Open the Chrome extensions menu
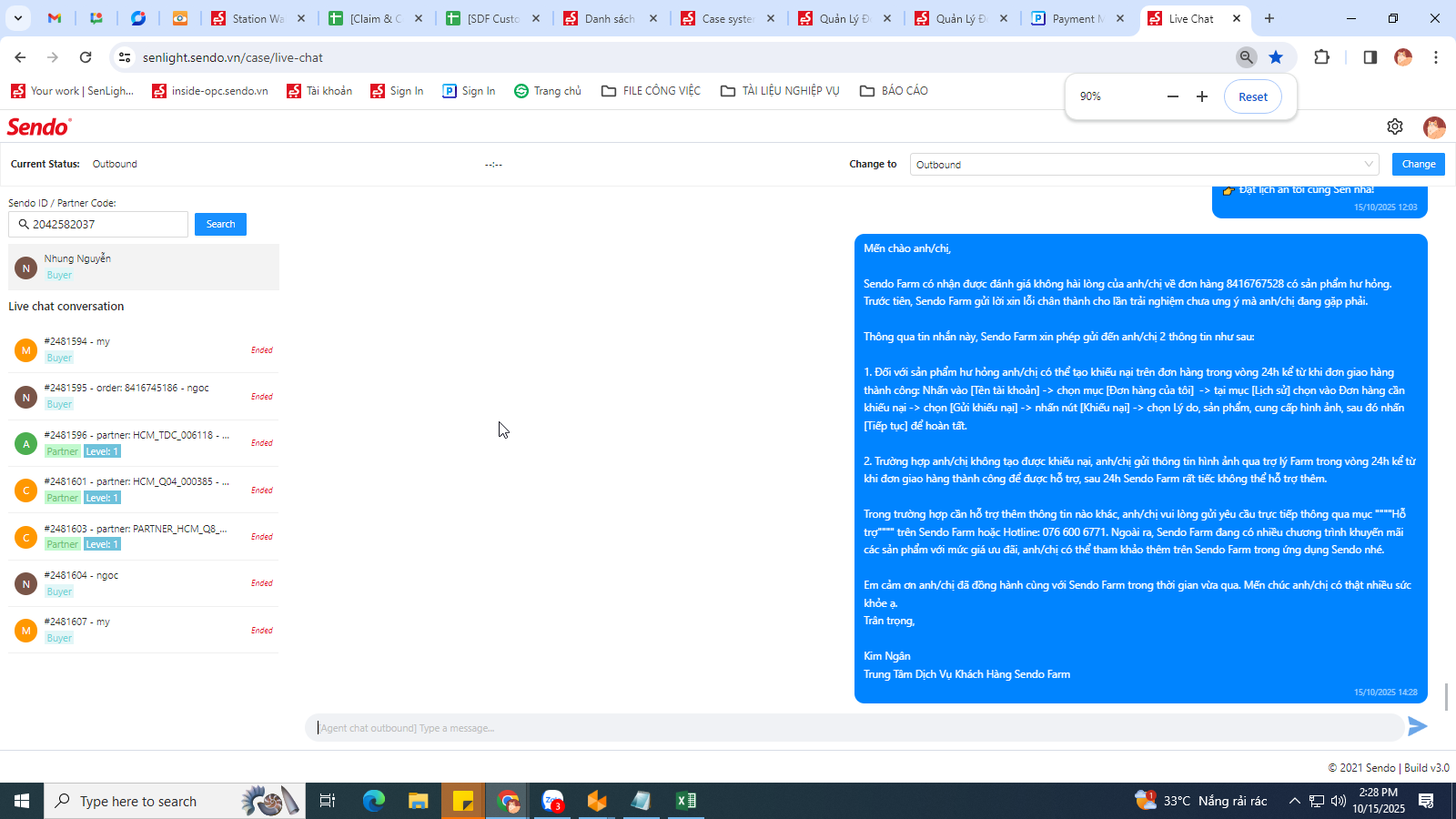Screen dimensions: 1456x819 (1322, 57)
